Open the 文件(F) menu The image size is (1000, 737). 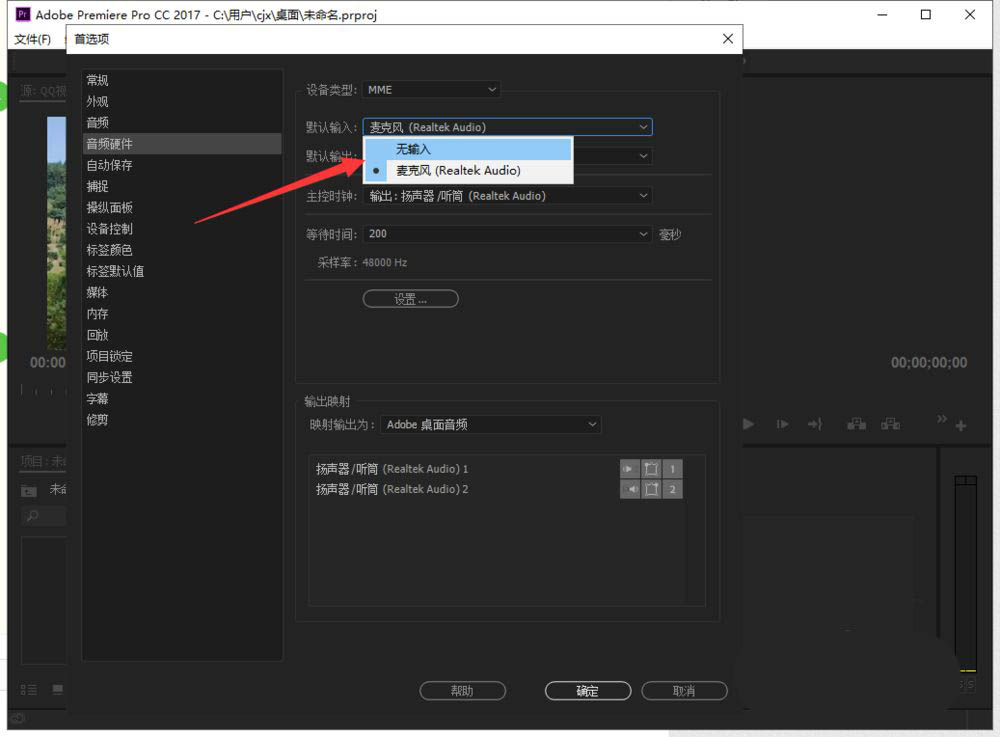[31, 39]
